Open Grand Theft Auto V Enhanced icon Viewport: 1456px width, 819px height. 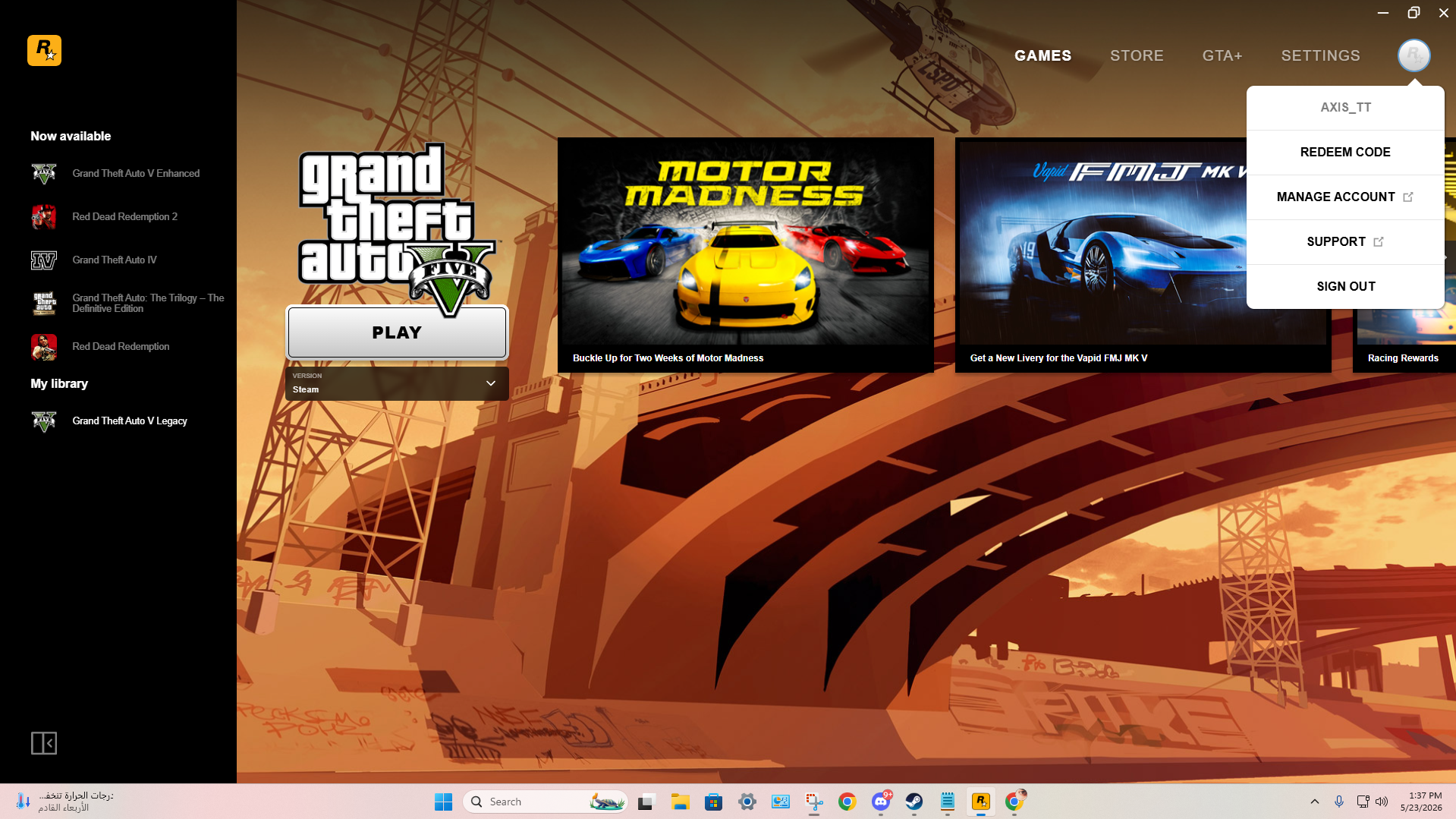point(44,174)
